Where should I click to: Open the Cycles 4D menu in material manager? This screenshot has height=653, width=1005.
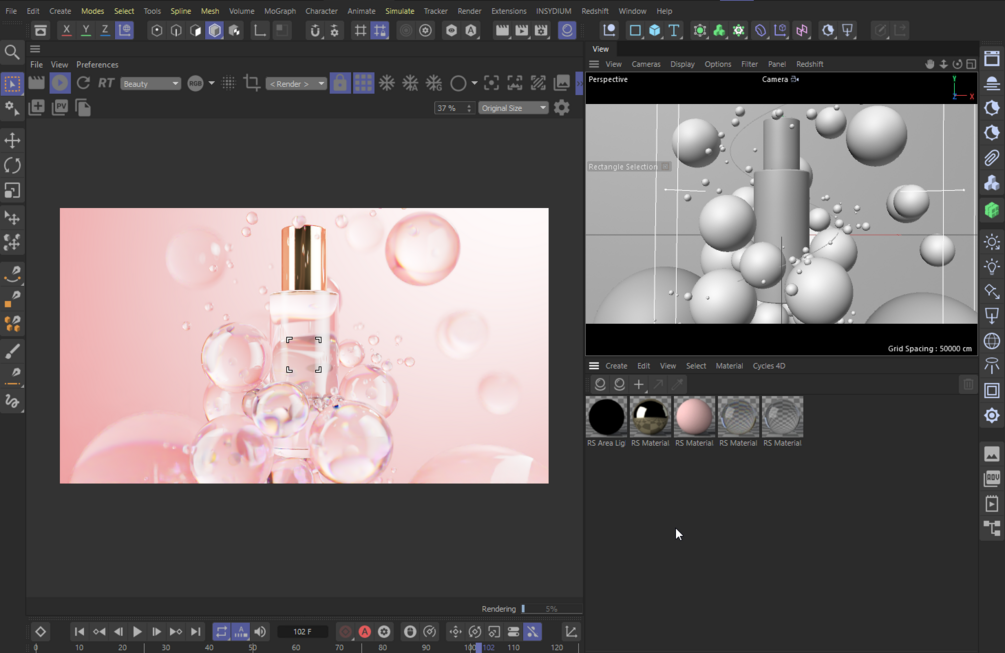(x=768, y=366)
